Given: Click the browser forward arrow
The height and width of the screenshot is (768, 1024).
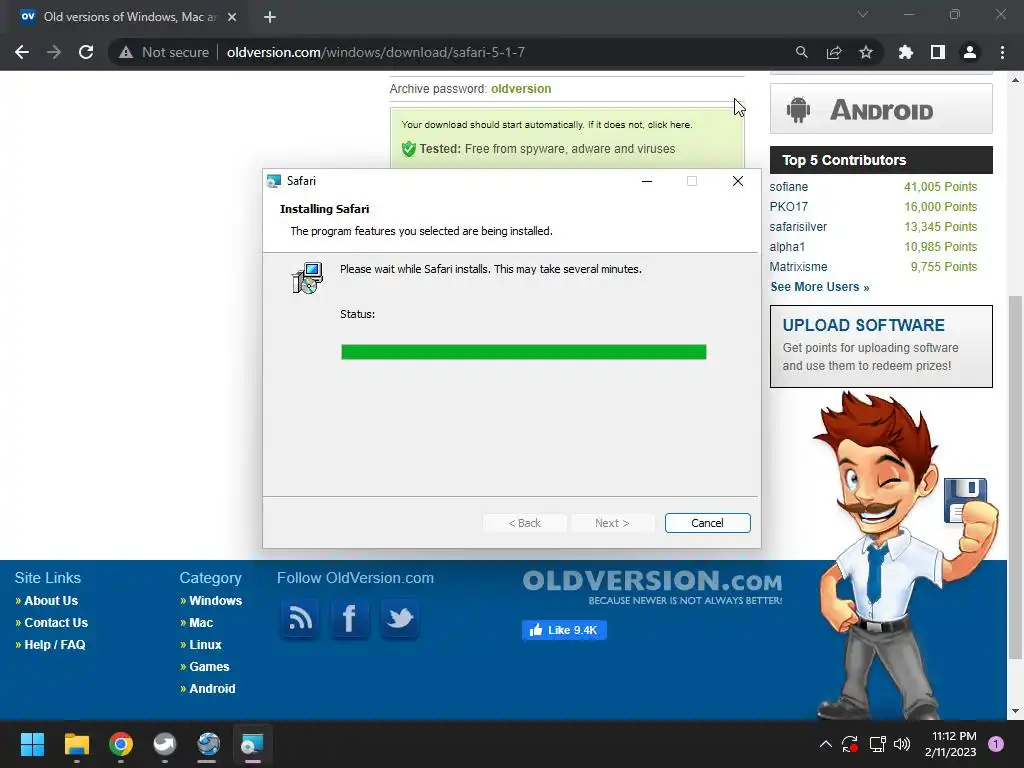Looking at the screenshot, I should 54,52.
